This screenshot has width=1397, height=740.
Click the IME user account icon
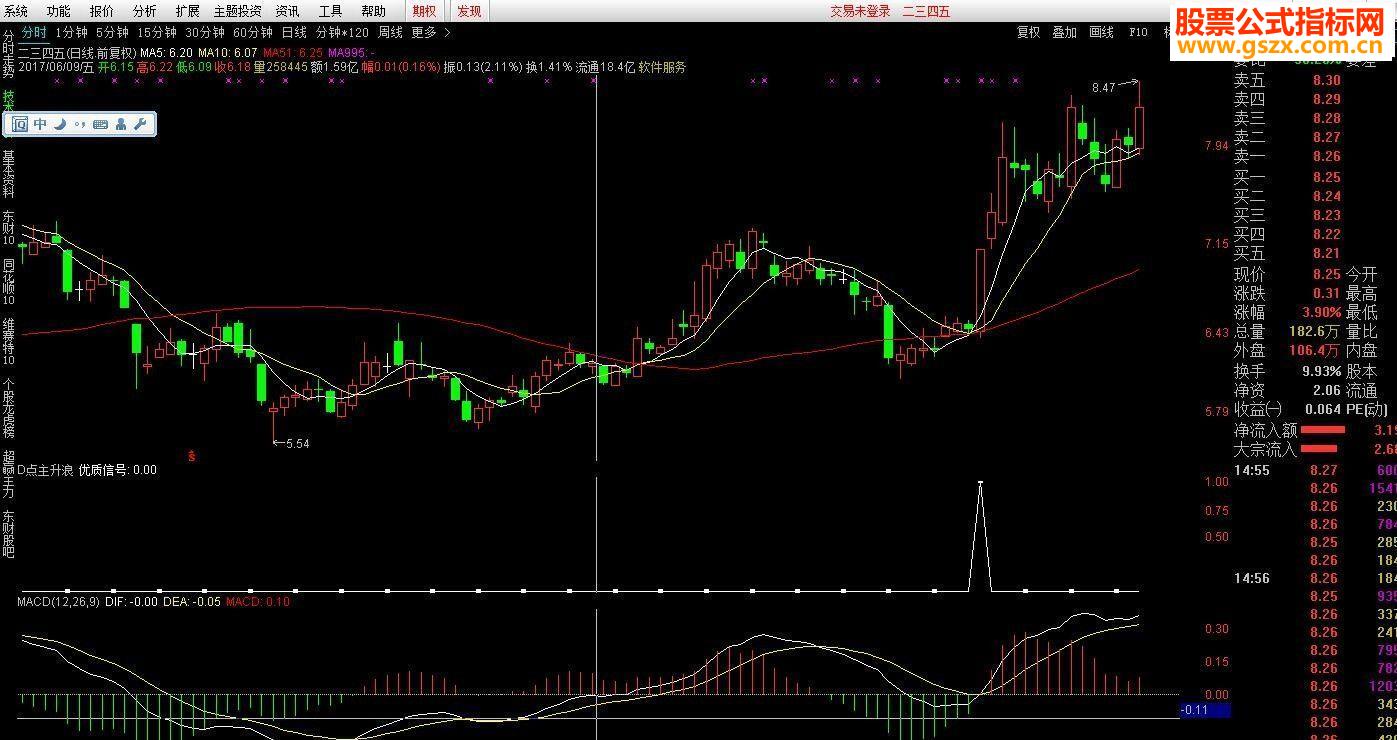pos(121,124)
